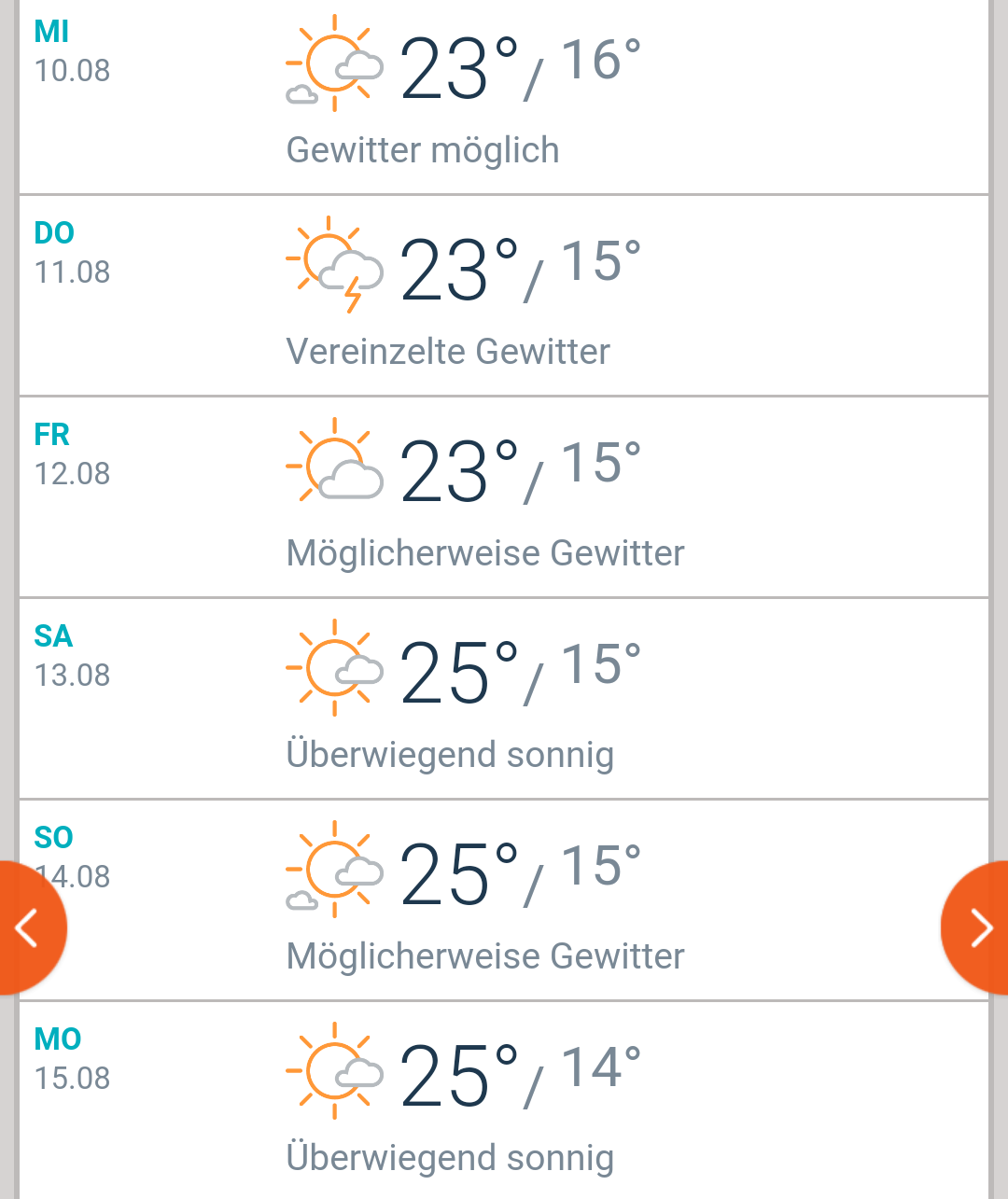
Task: Select the SA 13.08 day label
Action: (72, 657)
